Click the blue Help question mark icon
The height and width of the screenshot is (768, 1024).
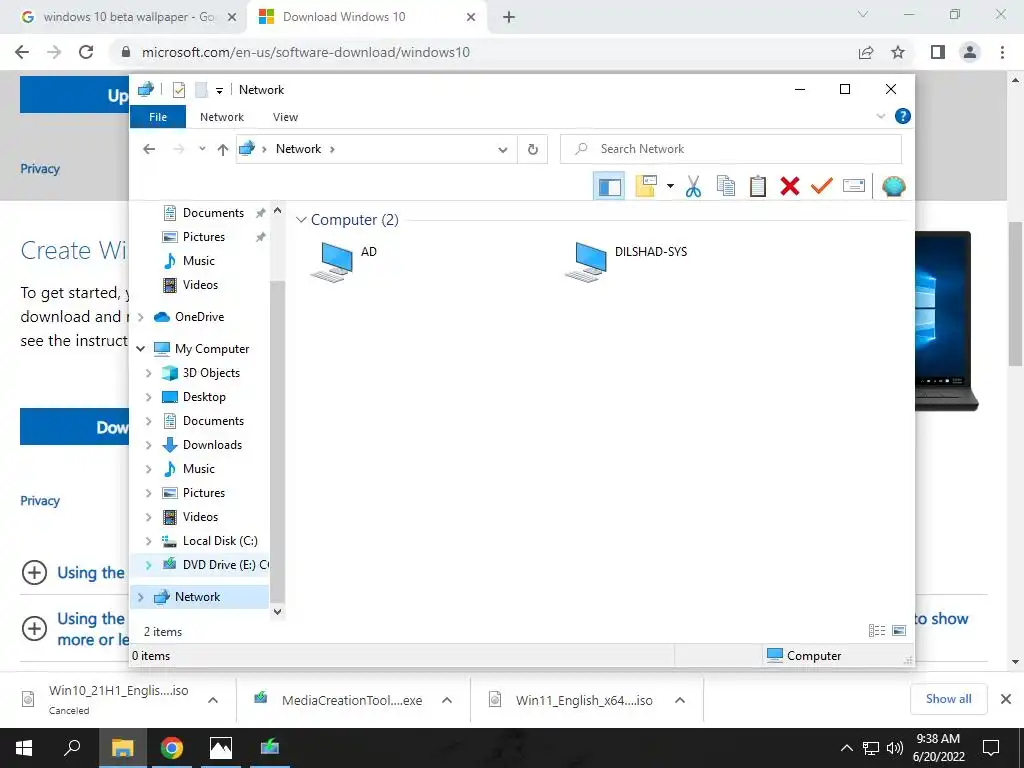pos(903,116)
